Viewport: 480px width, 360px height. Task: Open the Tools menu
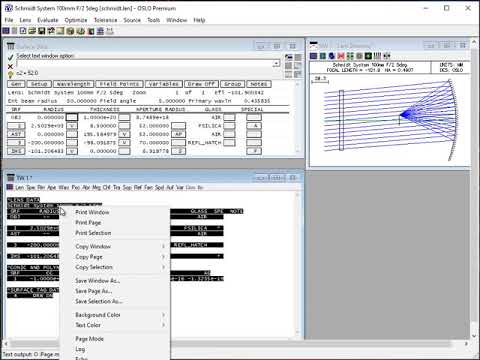point(153,20)
